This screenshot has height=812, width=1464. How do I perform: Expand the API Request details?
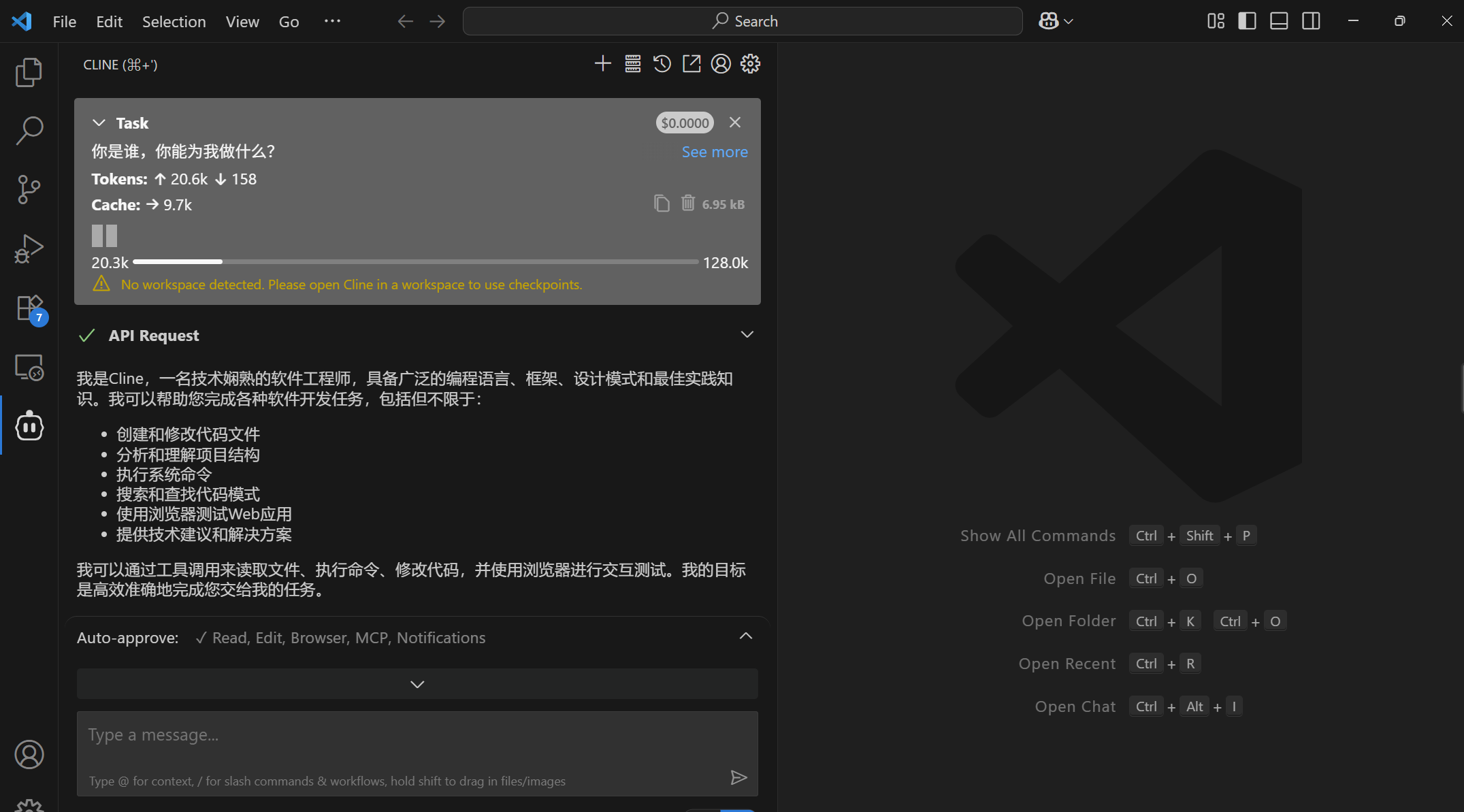(747, 334)
